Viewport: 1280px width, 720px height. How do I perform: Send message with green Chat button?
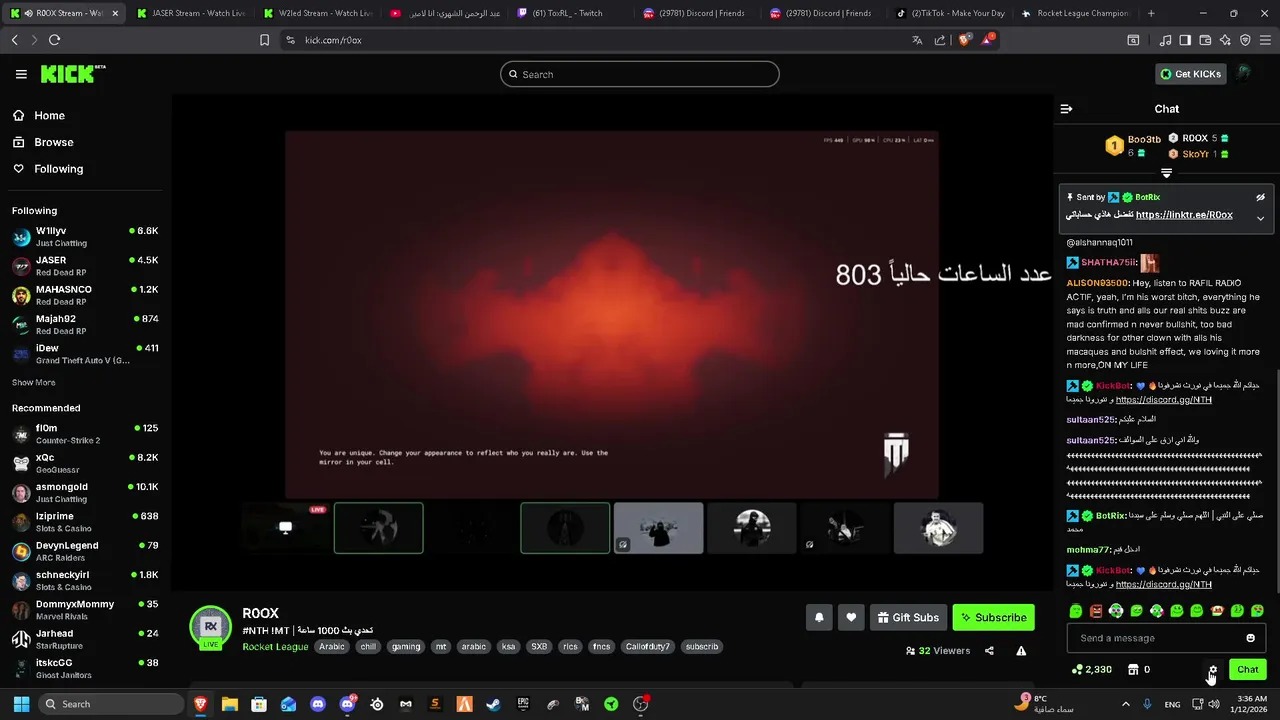pos(1247,669)
